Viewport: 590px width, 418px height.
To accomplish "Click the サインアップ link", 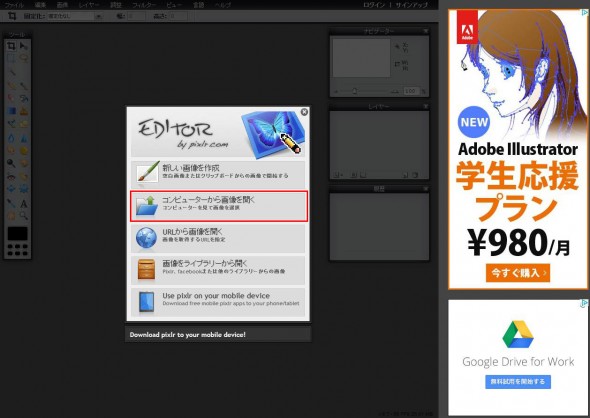I will pyautogui.click(x=412, y=5).
